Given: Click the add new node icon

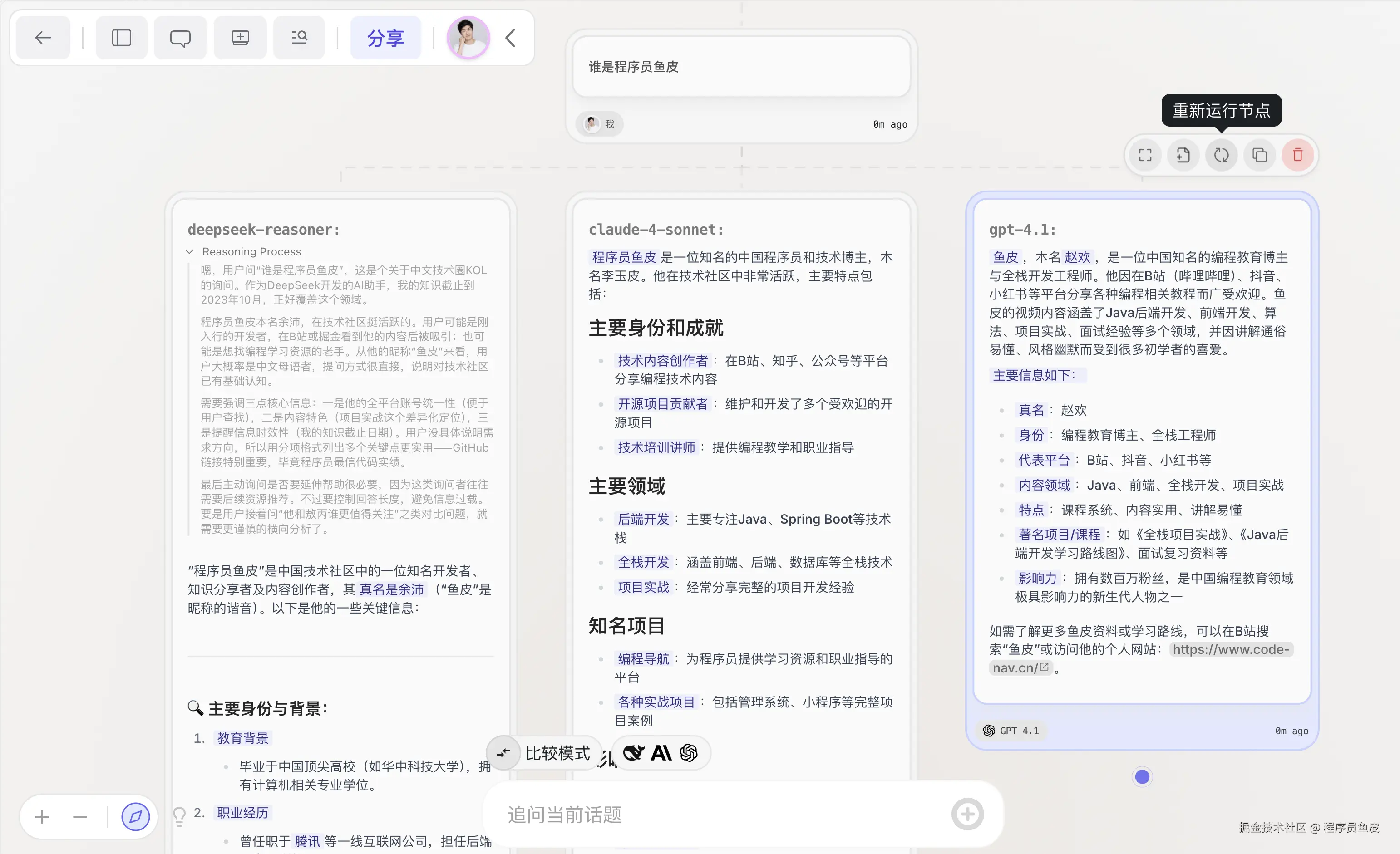Looking at the screenshot, I should pyautogui.click(x=240, y=38).
